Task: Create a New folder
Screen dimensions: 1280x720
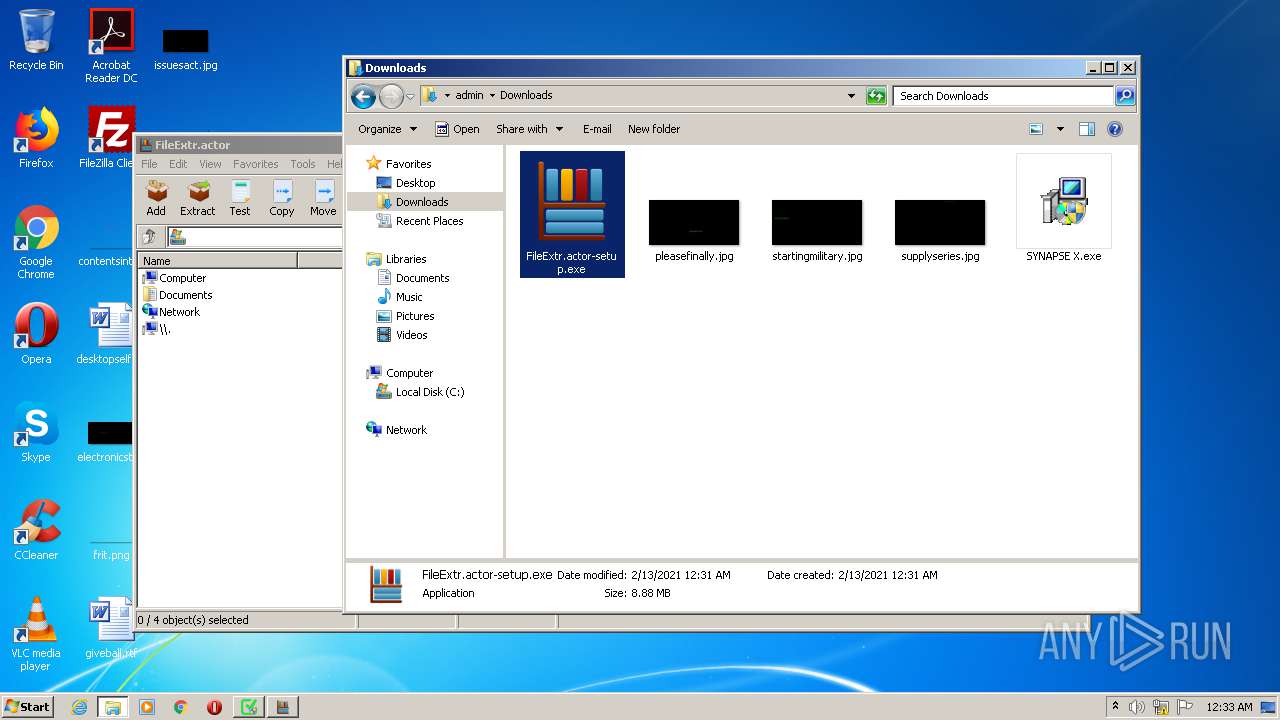Action: 654,129
